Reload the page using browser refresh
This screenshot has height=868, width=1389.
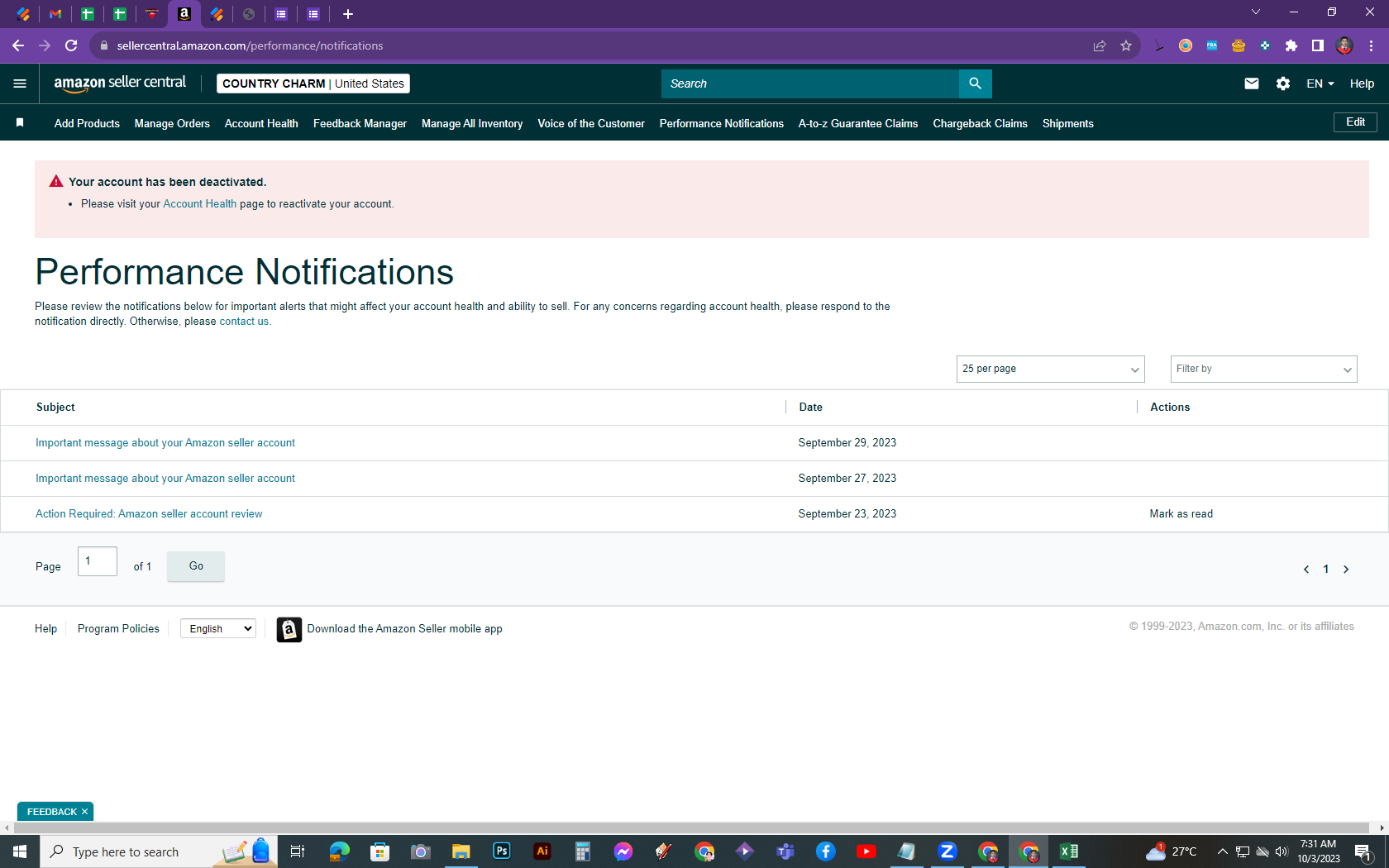coord(71,45)
